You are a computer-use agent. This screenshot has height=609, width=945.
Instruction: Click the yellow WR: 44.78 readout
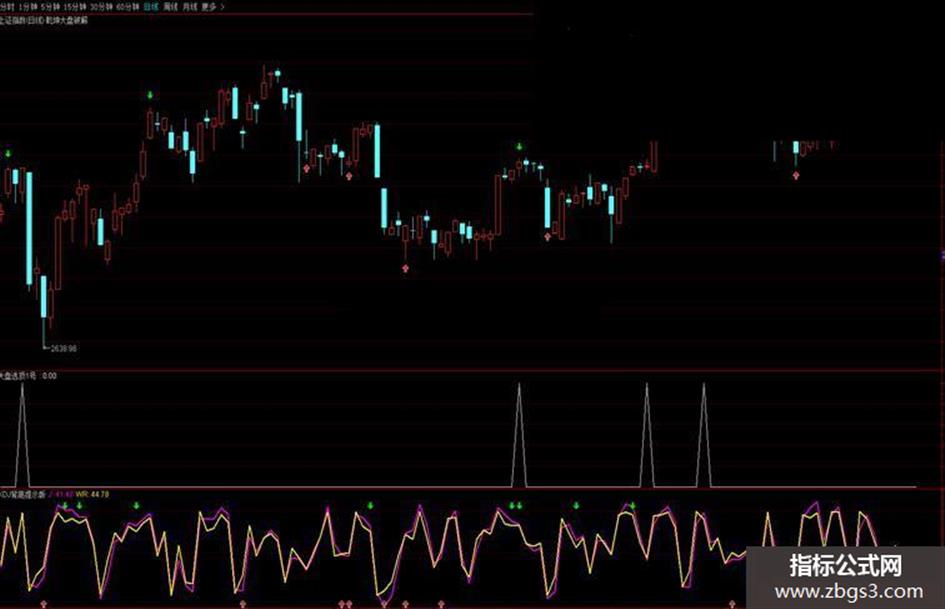pyautogui.click(x=92, y=494)
